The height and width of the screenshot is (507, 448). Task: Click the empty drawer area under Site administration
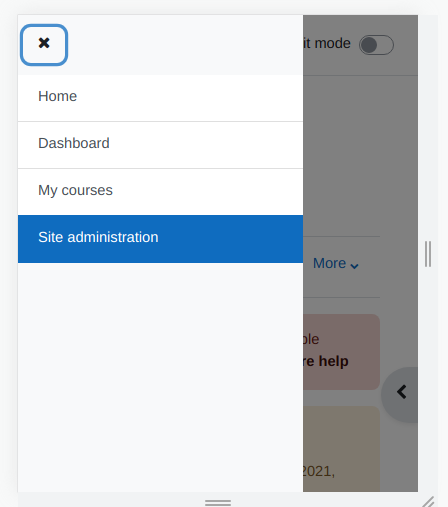pyautogui.click(x=160, y=377)
